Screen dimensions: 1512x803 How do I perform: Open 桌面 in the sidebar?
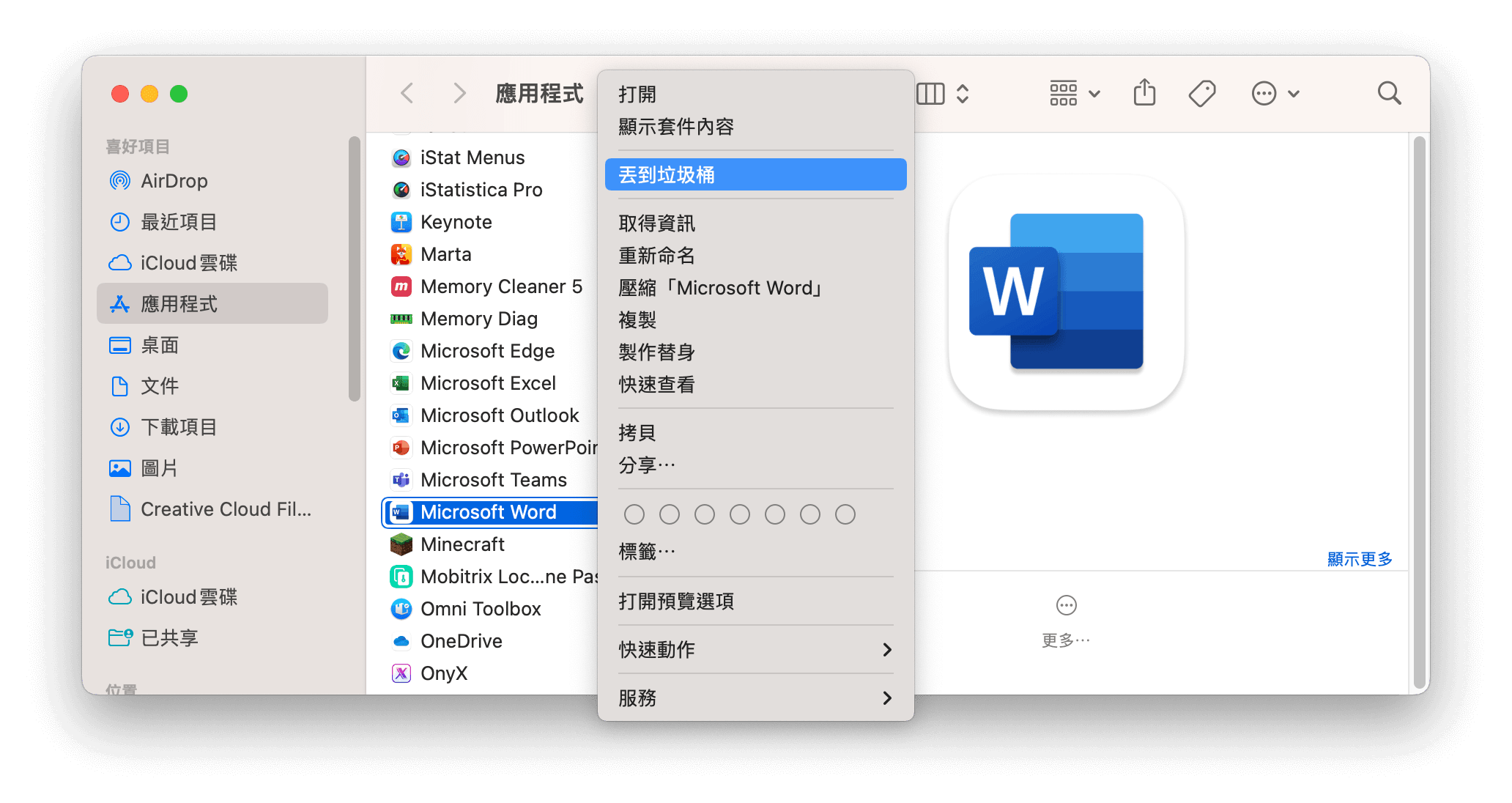[212, 345]
